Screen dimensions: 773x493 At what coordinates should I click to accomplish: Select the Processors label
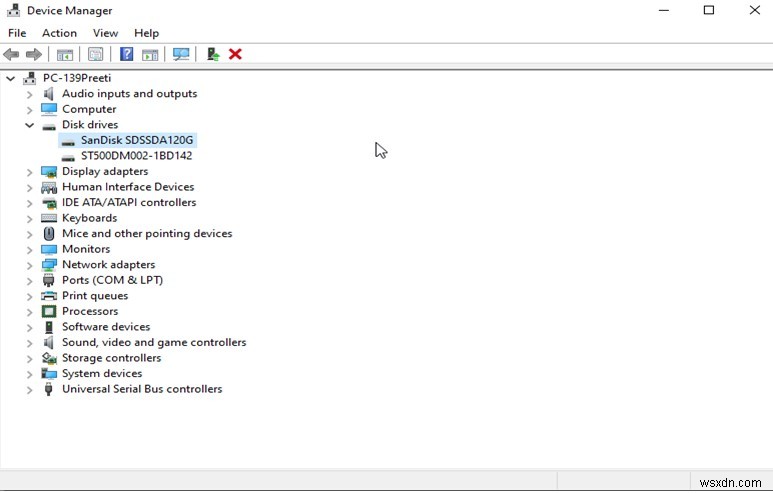click(90, 312)
